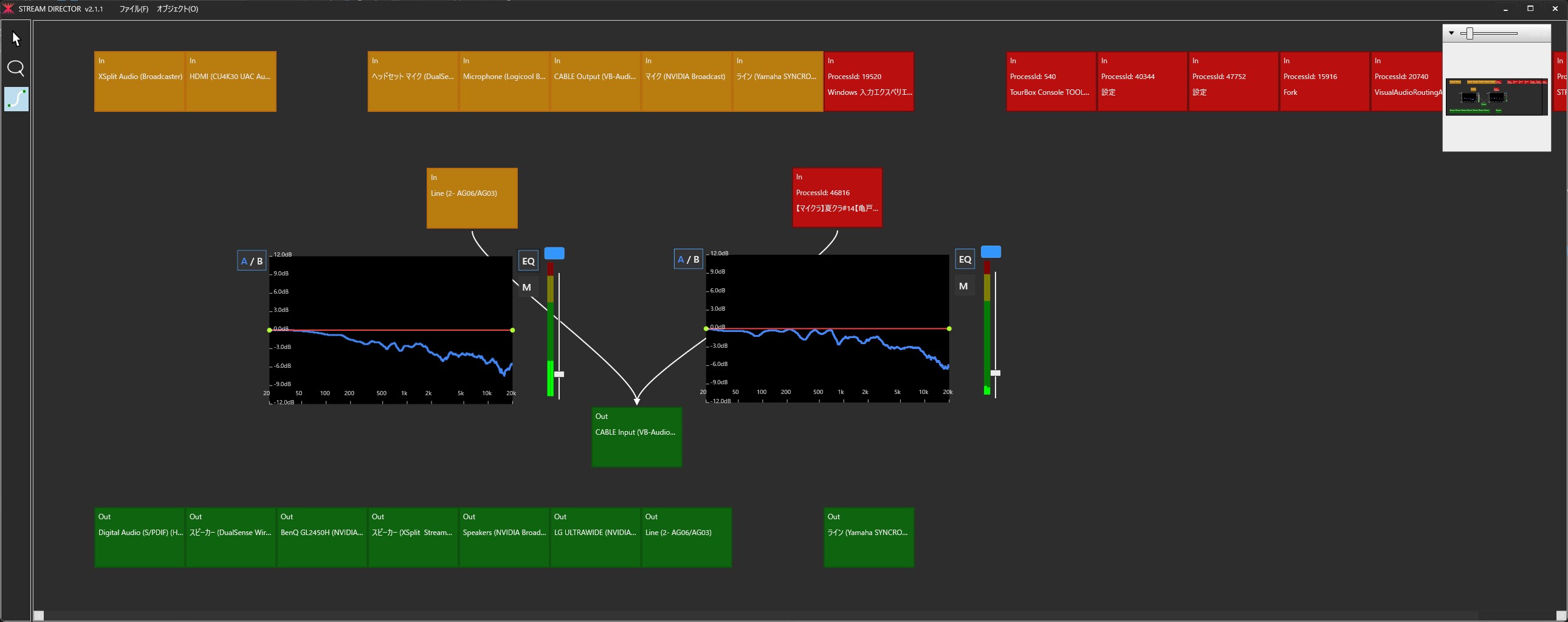Adjust the minimap zoom slider

1470,33
